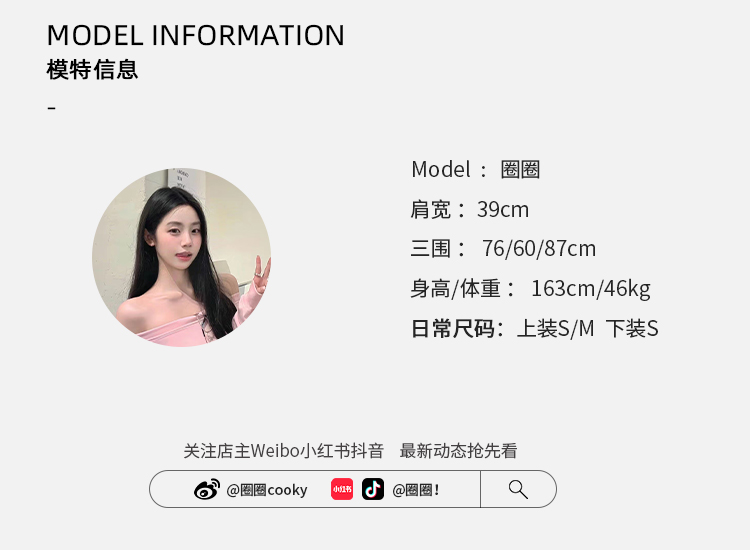
Task: Click the Weibo logo icon
Action: tap(207, 489)
